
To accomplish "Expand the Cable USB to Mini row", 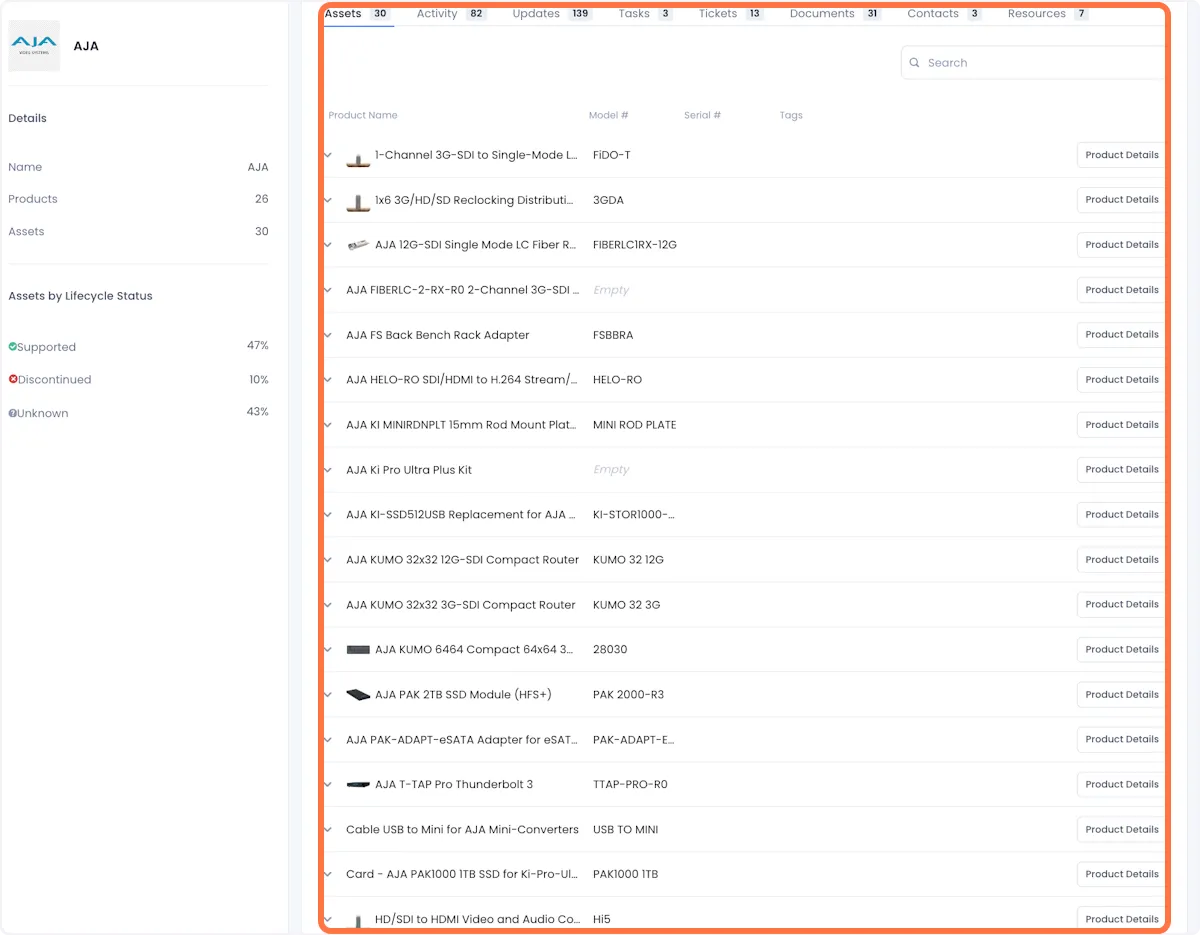I will coord(328,830).
